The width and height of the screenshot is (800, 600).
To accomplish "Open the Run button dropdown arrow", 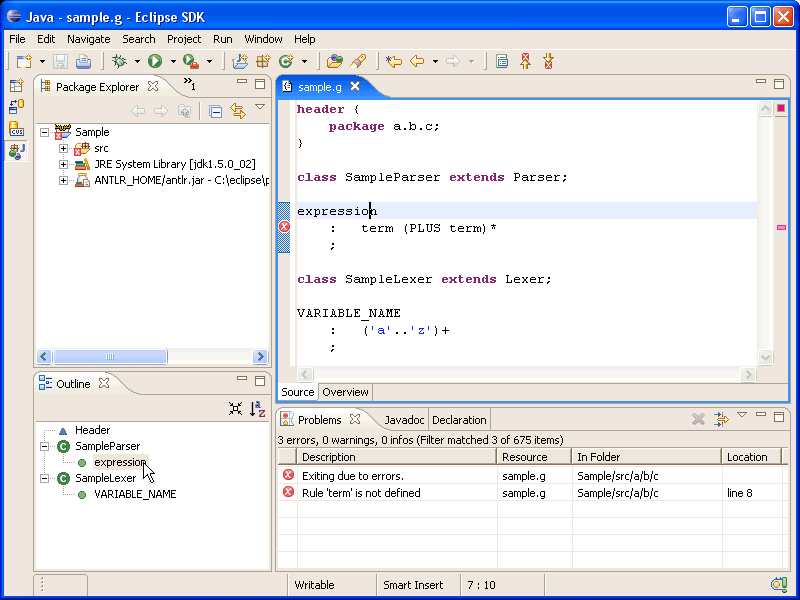I will click(172, 62).
